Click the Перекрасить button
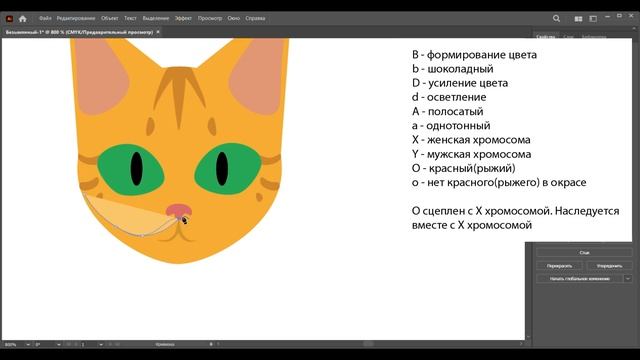Screen dimensions: 640x360 [x=559, y=266]
